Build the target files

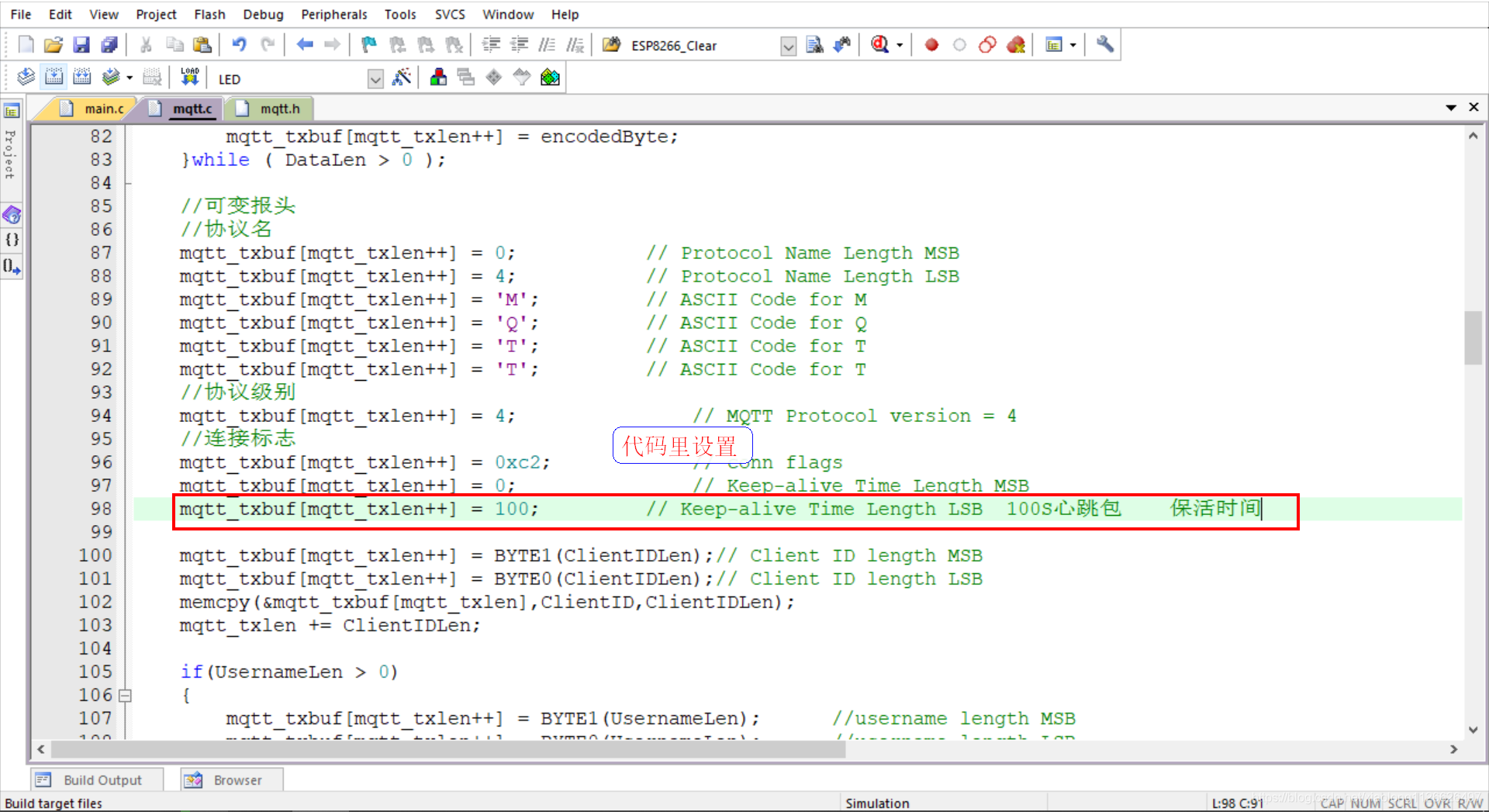coord(54,77)
